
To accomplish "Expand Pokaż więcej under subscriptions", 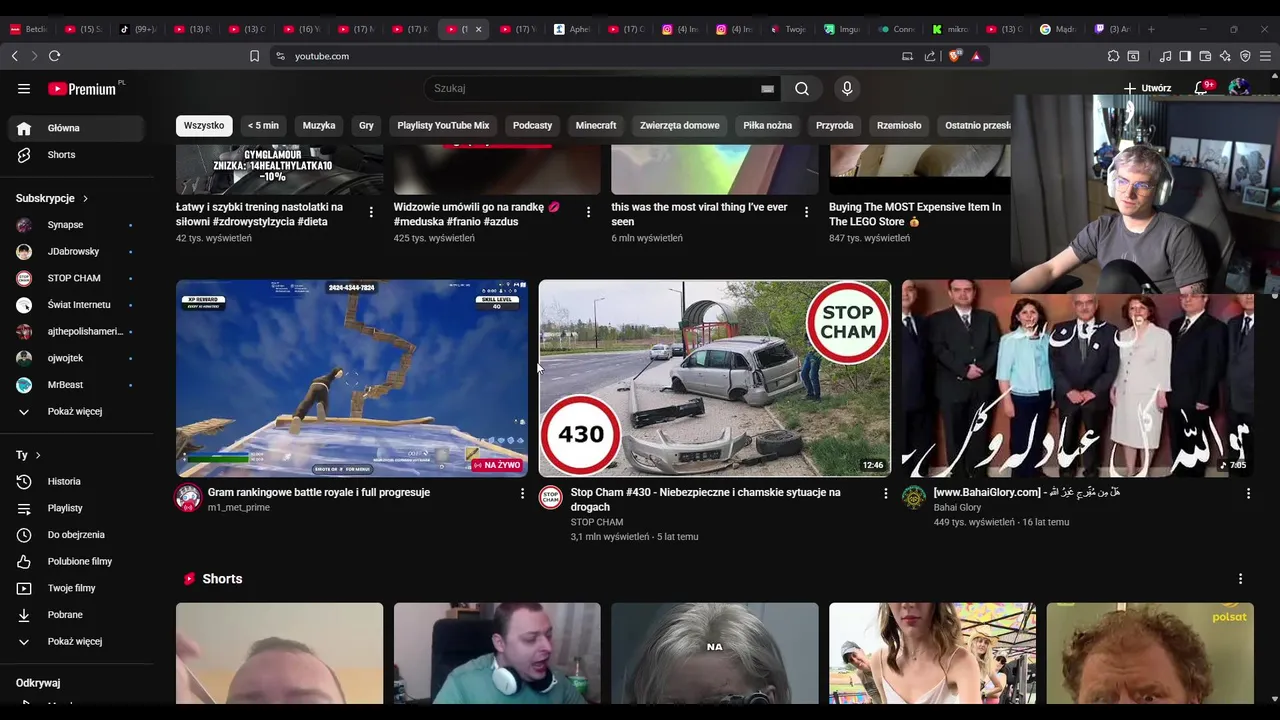I will point(77,411).
